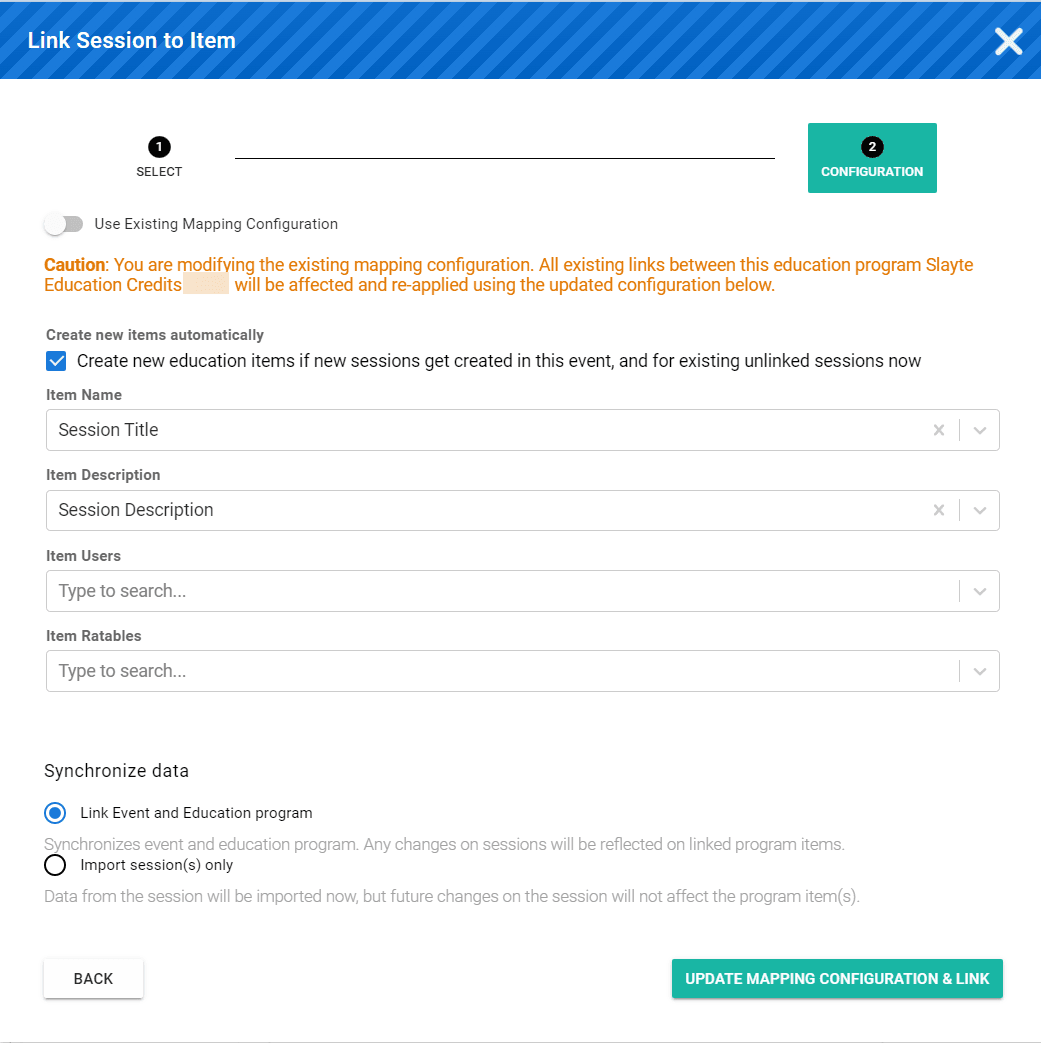Uncheck Create new education items checkbox
This screenshot has height=1043, width=1041.
pyautogui.click(x=57, y=361)
